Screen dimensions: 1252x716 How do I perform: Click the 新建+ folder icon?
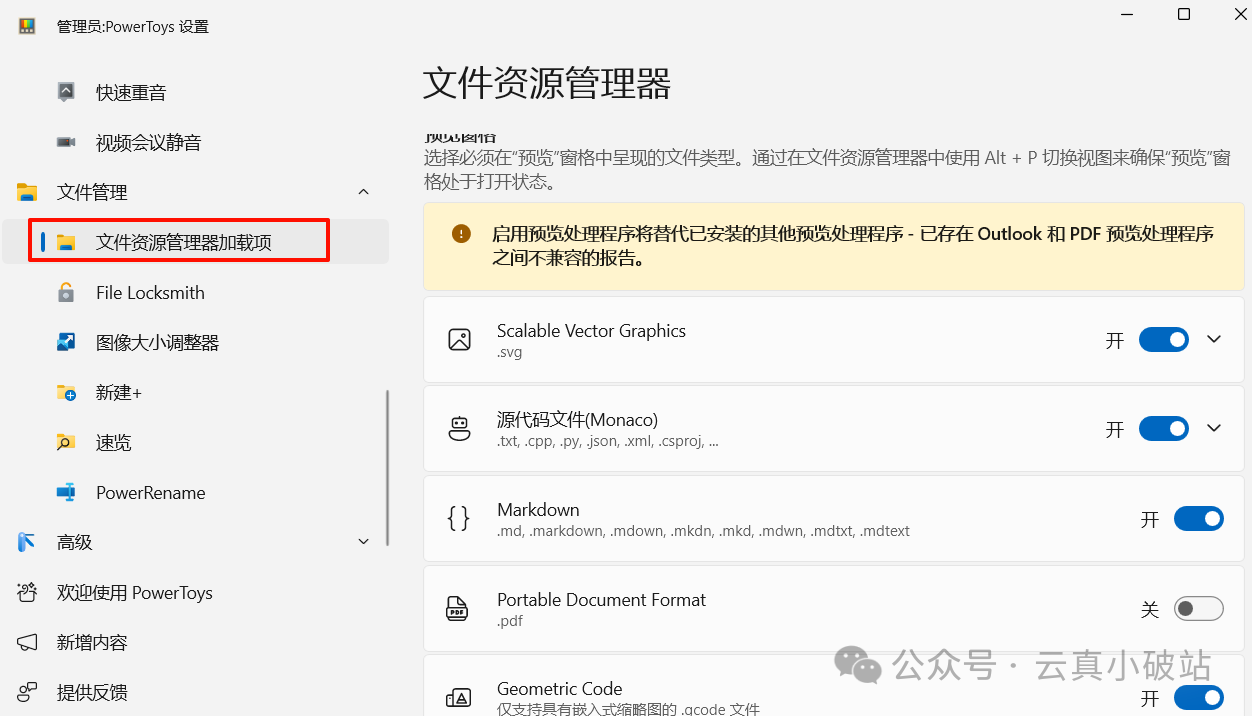(x=66, y=392)
